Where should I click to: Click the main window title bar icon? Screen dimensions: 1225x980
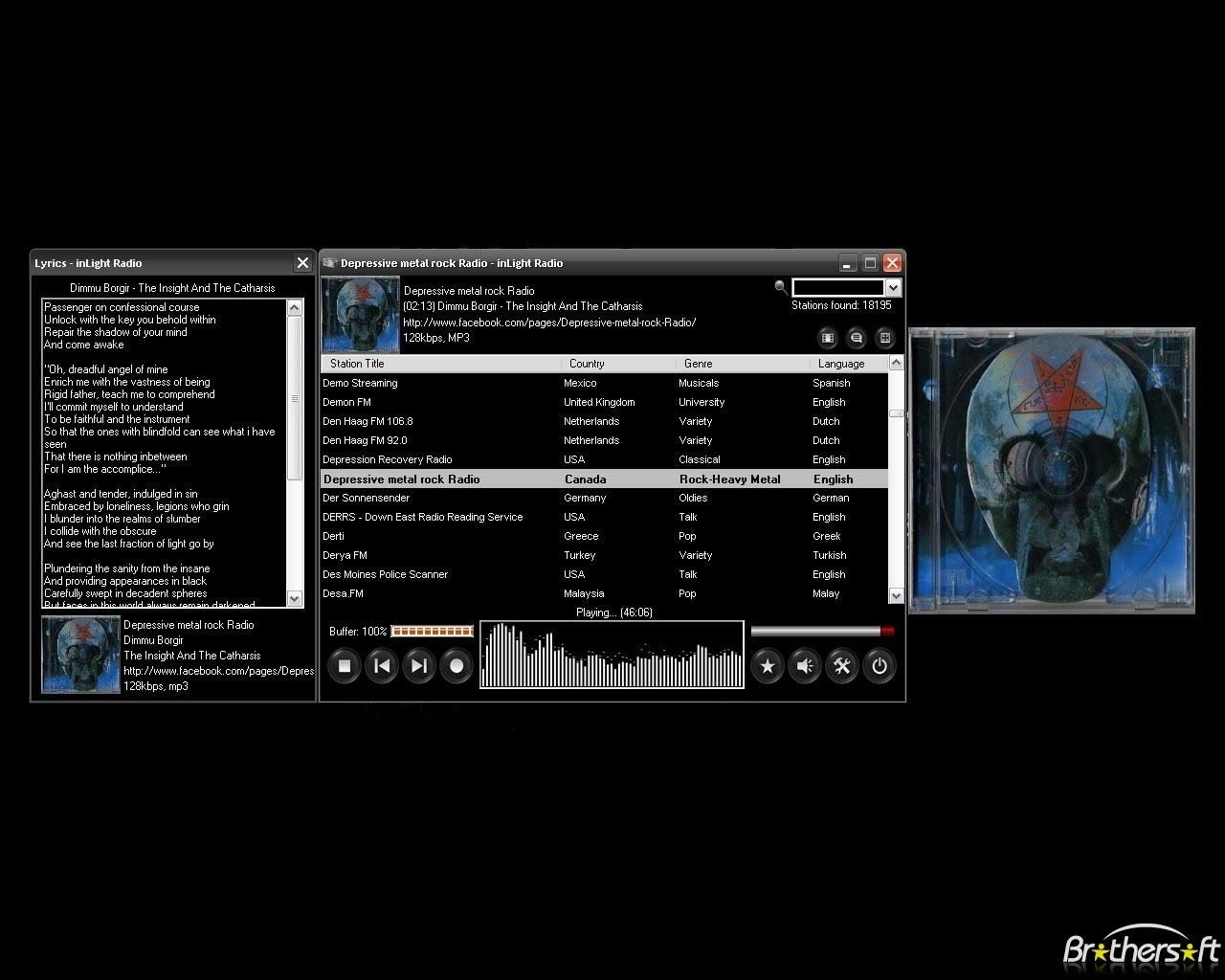(330, 263)
